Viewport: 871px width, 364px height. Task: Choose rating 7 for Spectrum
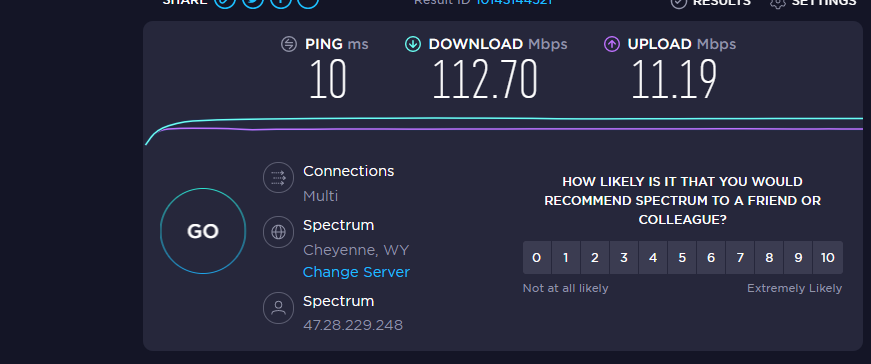(740, 257)
